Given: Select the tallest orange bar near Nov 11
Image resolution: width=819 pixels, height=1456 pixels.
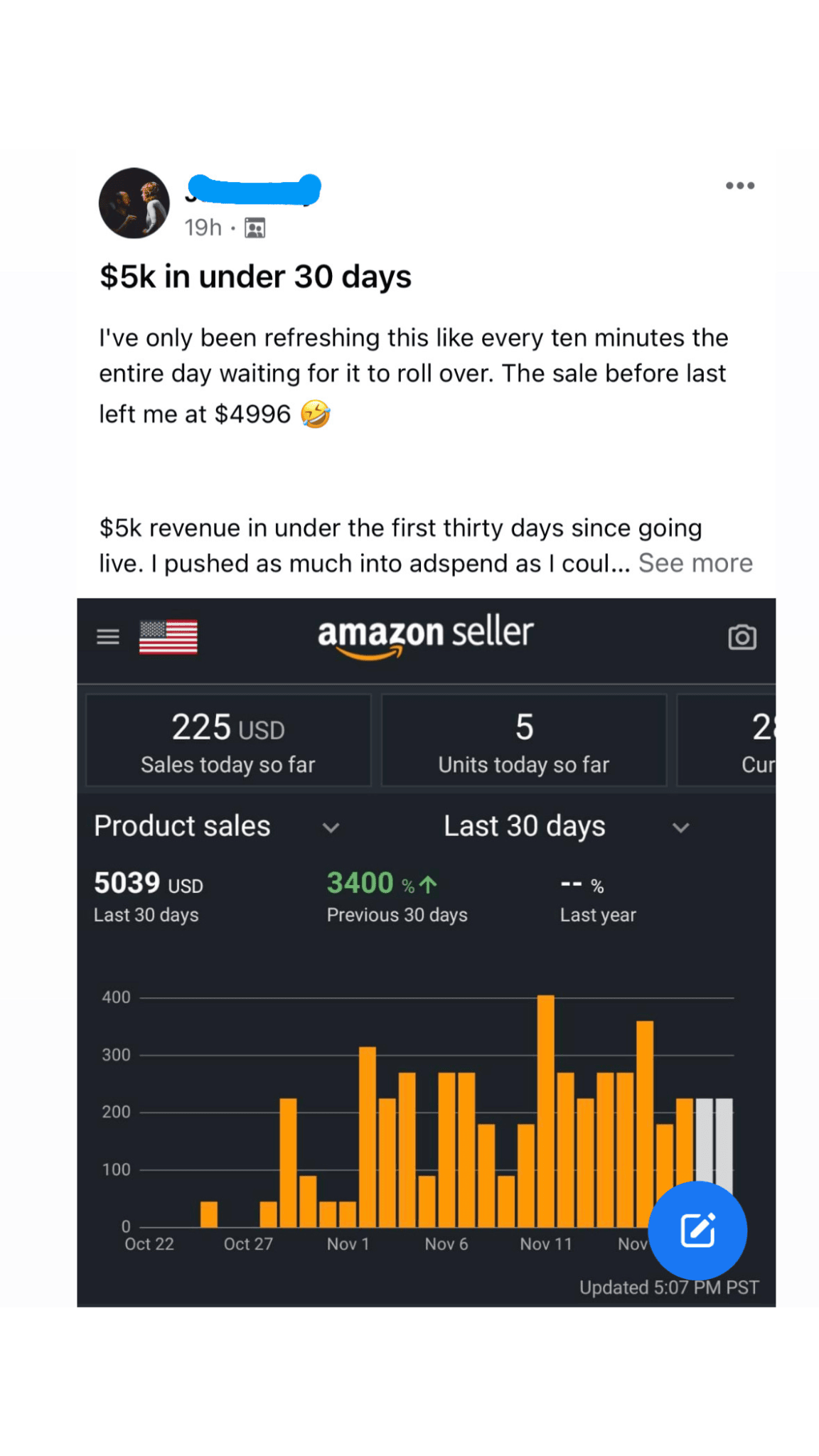Looking at the screenshot, I should point(545,1109).
